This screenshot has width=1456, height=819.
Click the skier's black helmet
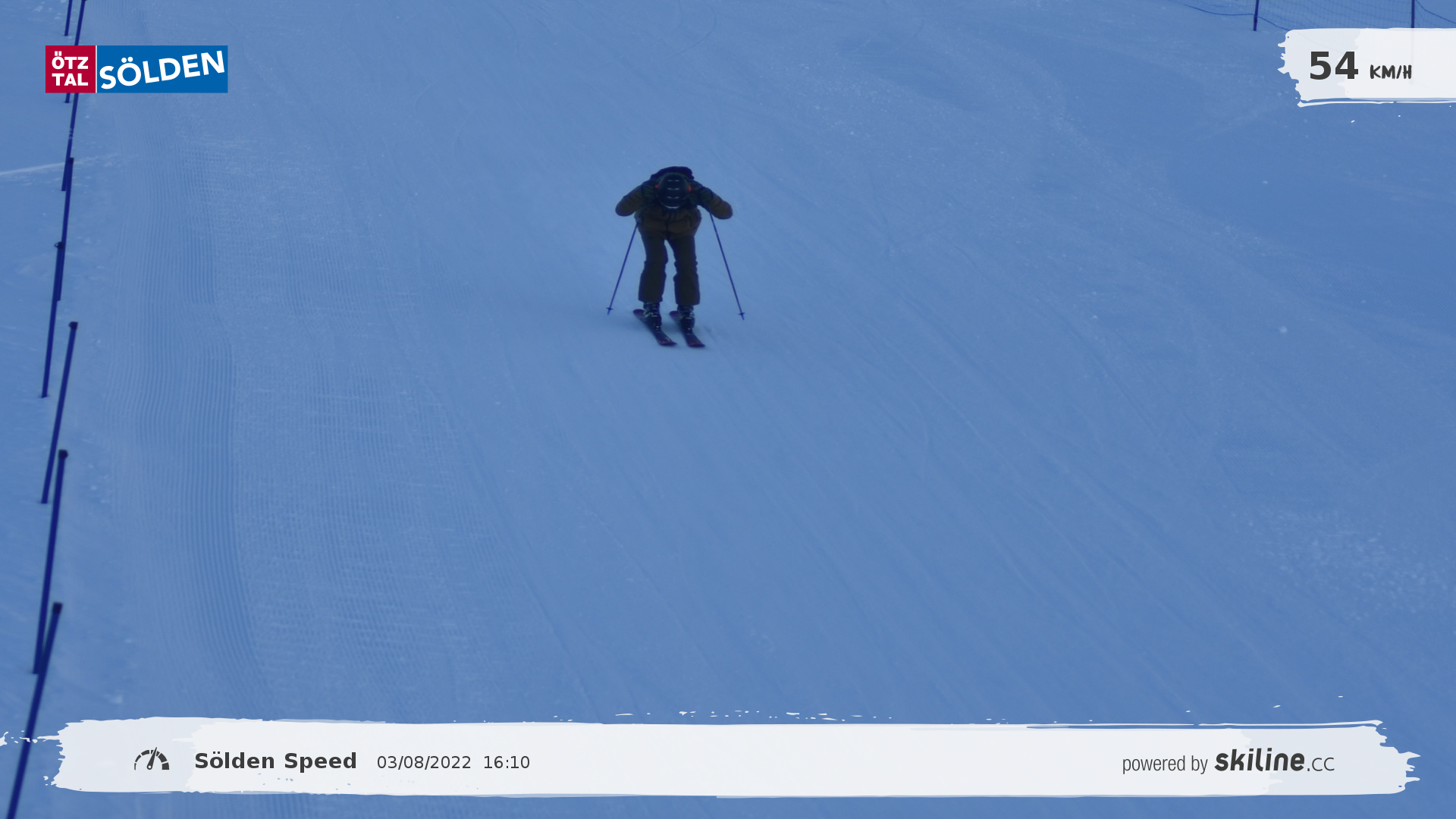(673, 190)
